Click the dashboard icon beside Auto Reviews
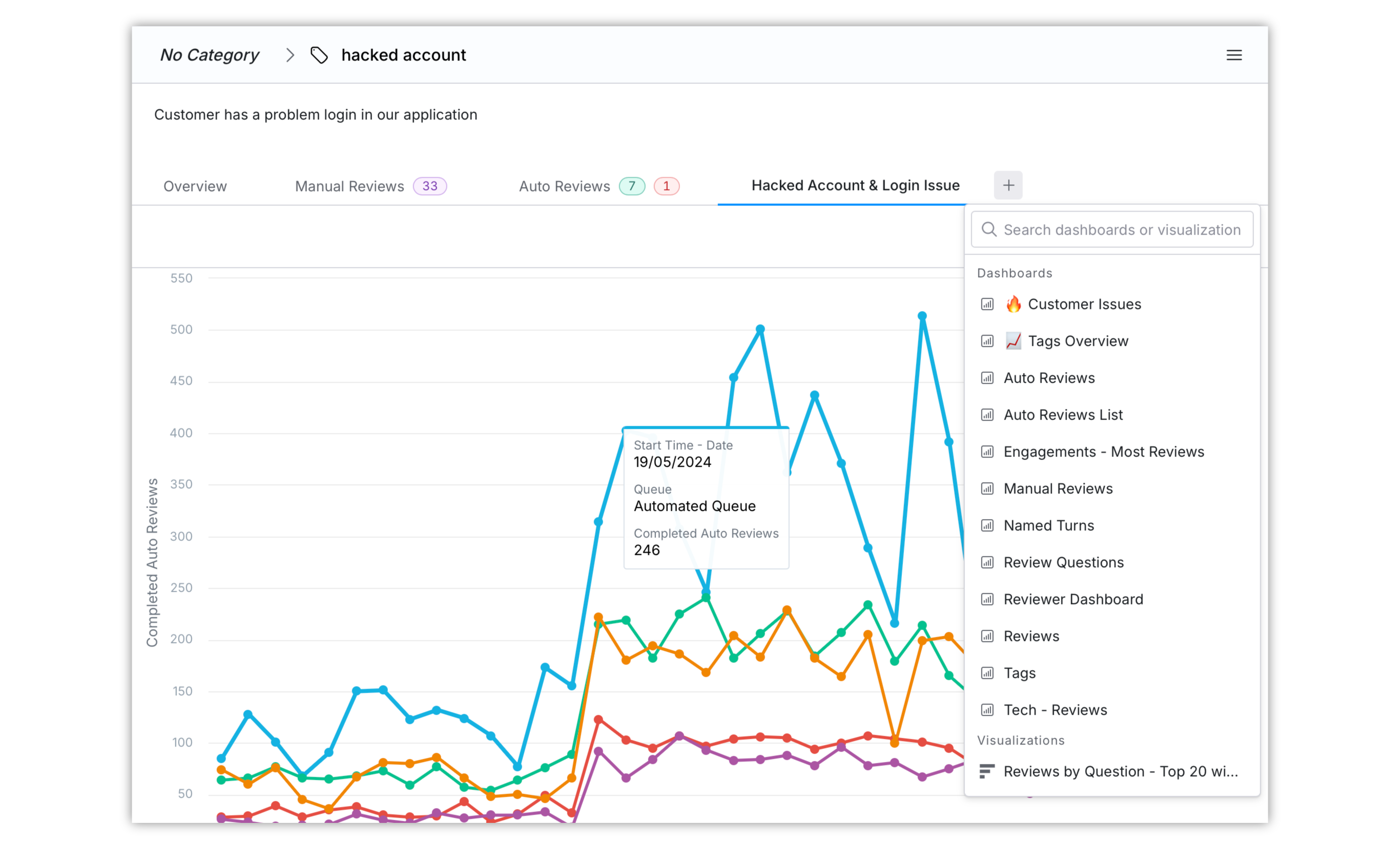Viewport: 1400px width, 849px height. [987, 378]
